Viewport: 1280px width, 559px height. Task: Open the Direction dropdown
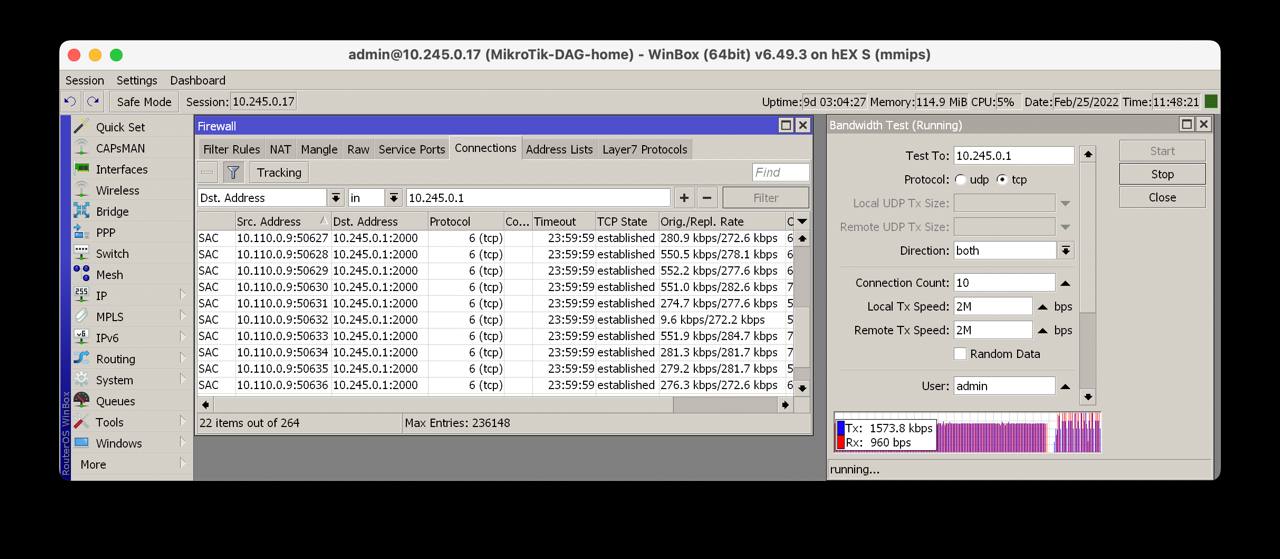[1066, 251]
